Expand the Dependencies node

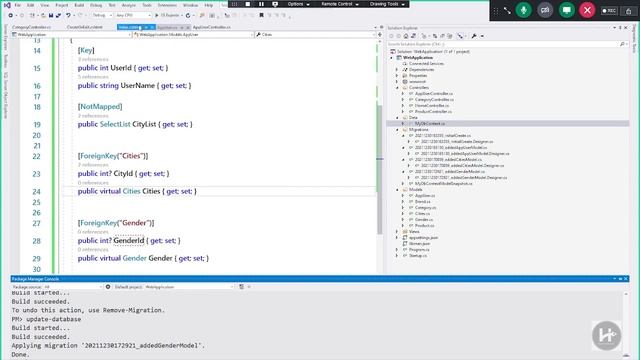click(397, 70)
